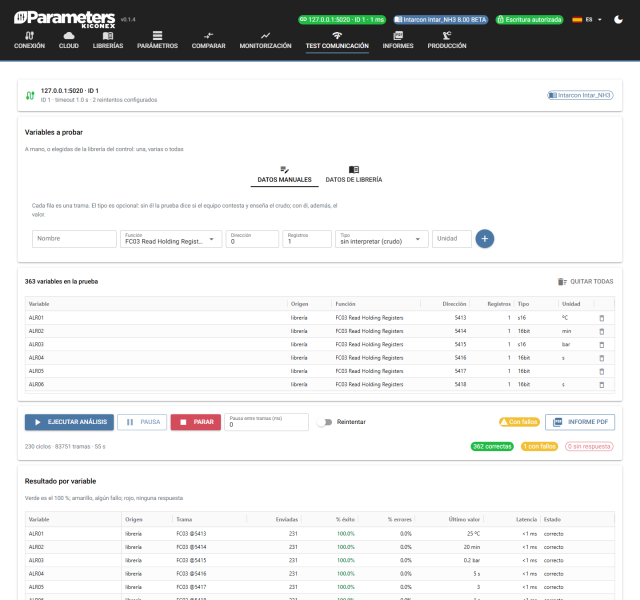The height and width of the screenshot is (600, 640).
Task: Enable the Reintentar switch
Action: [x=325, y=422]
